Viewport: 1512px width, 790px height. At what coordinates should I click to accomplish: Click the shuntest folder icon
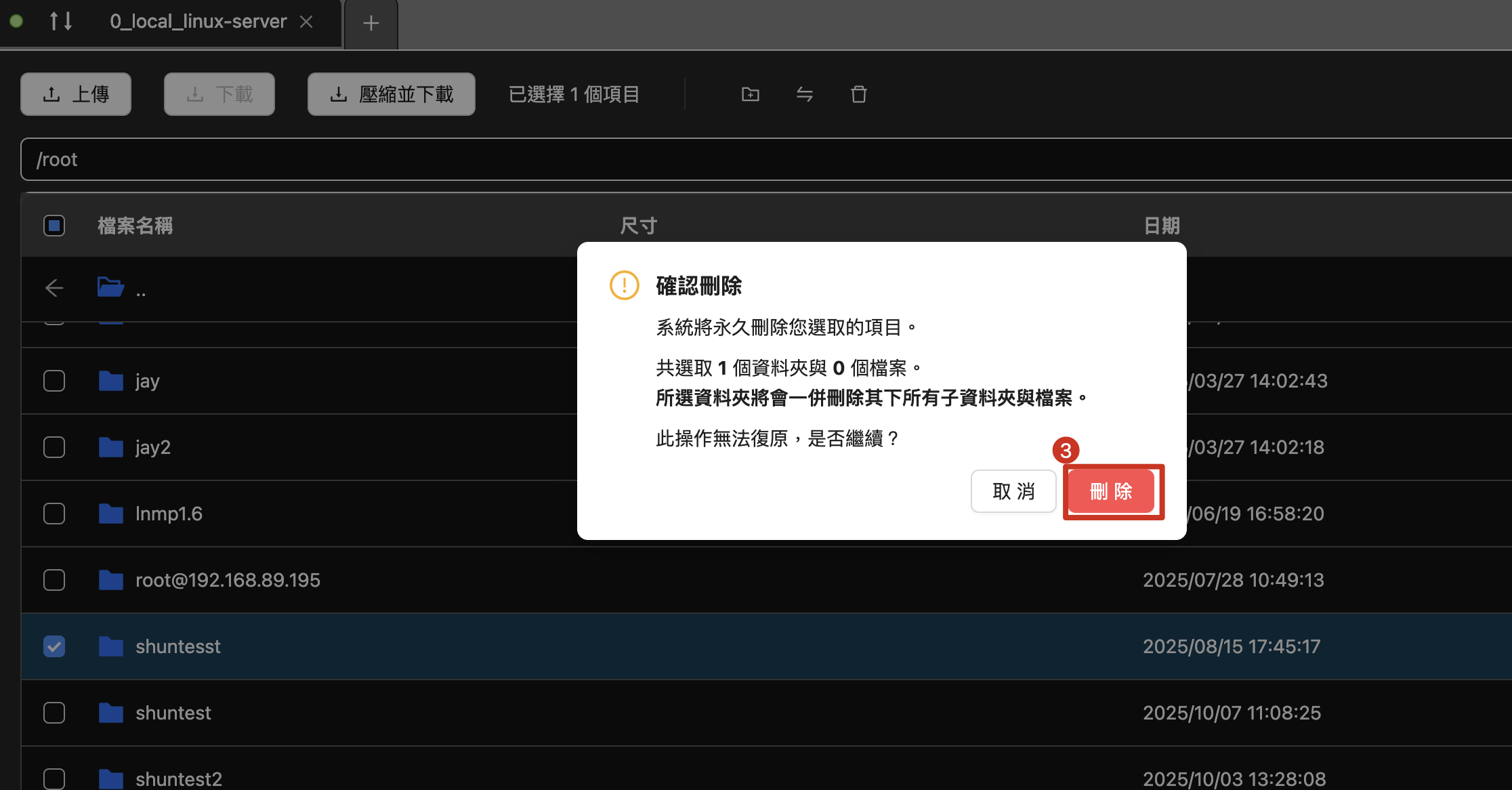110,713
